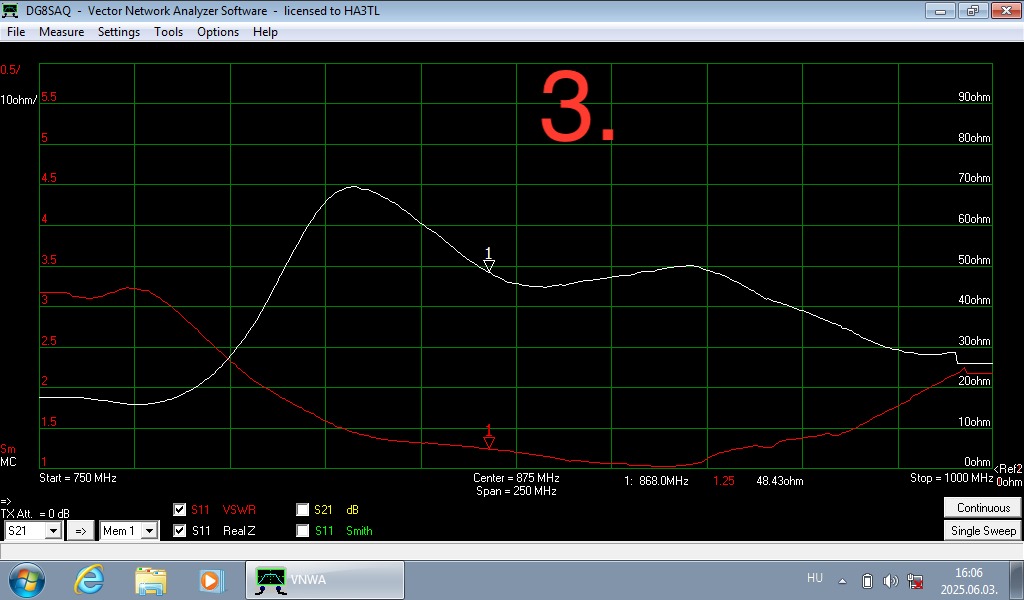Uncheck the S11 VSWR trace checkbox

[x=180, y=509]
